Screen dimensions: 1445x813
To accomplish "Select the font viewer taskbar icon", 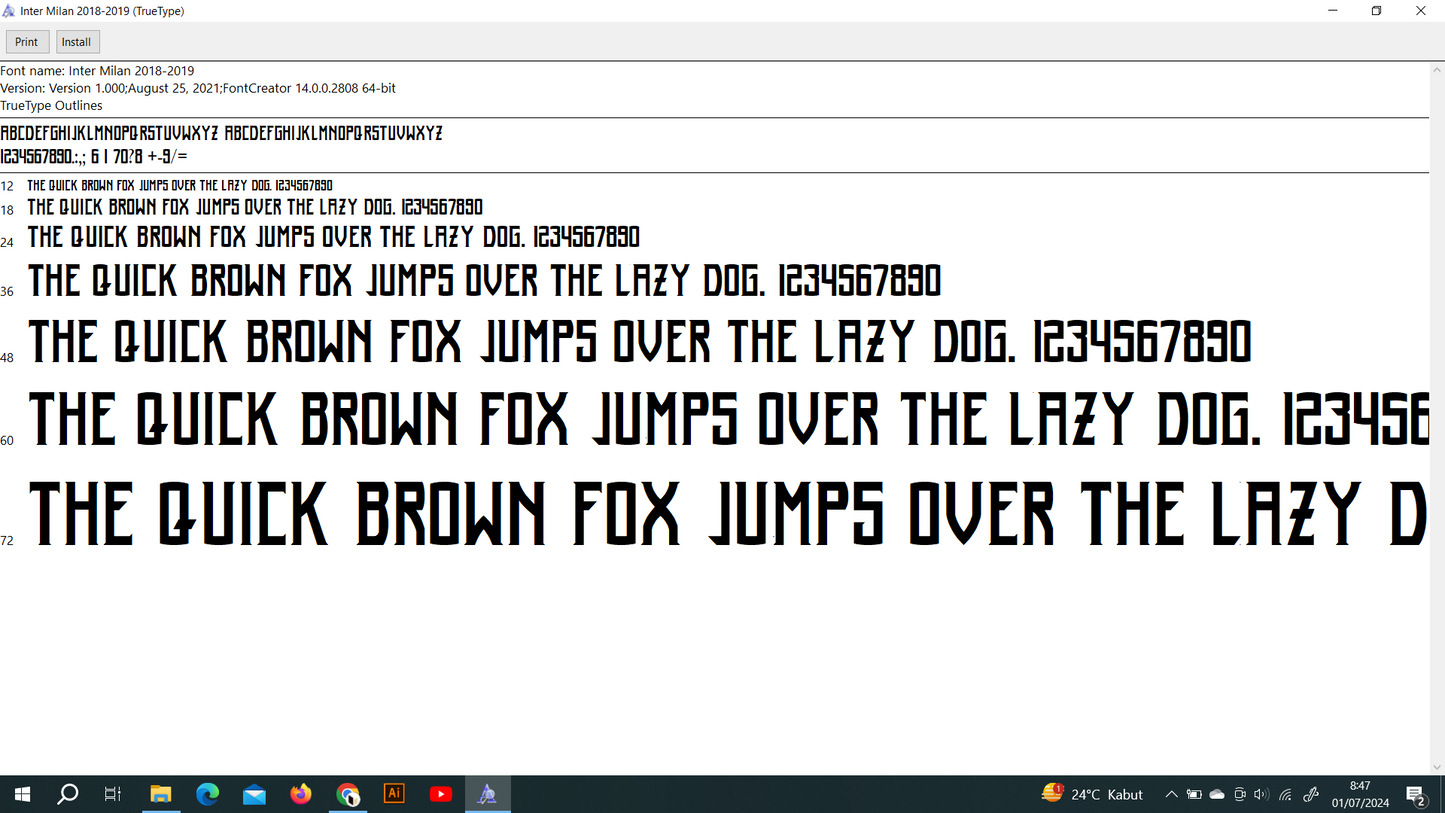I will click(x=487, y=794).
